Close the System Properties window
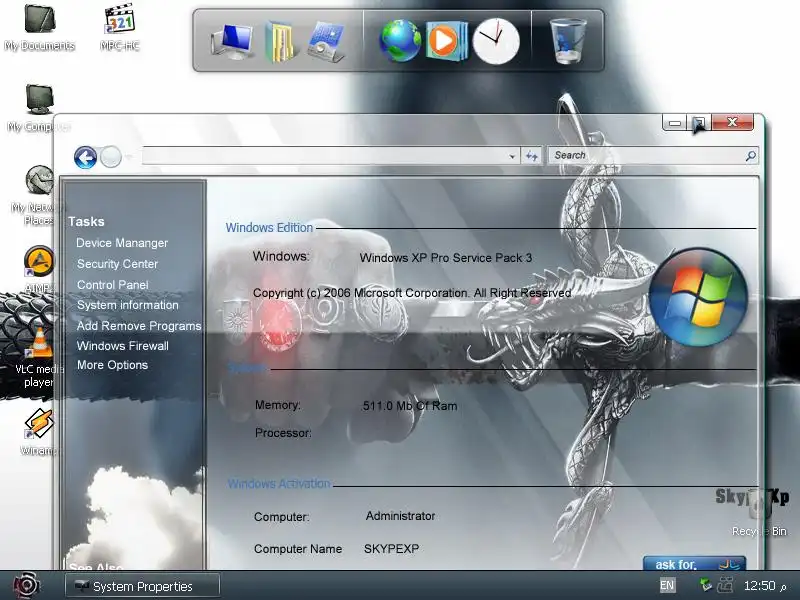Image resolution: width=800 pixels, height=600 pixels. tap(733, 122)
